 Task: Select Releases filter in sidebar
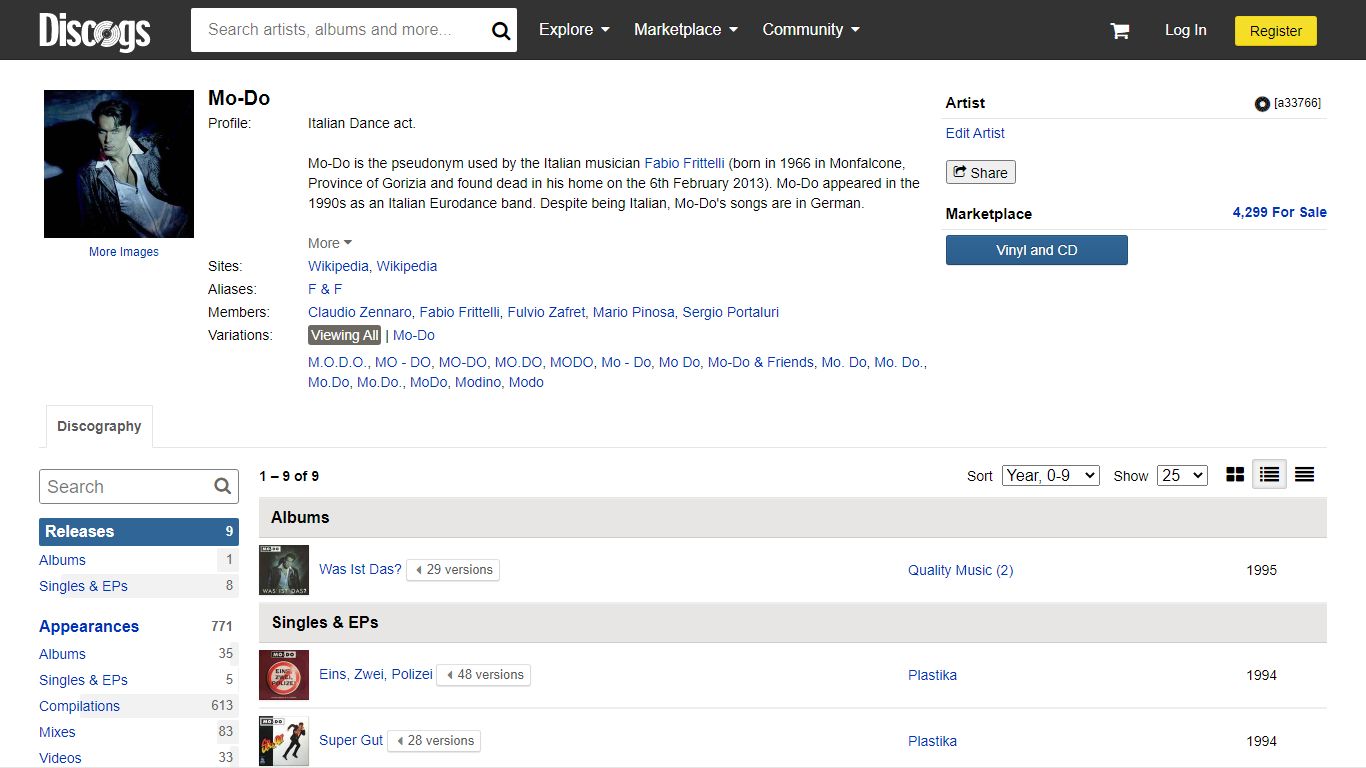point(139,532)
